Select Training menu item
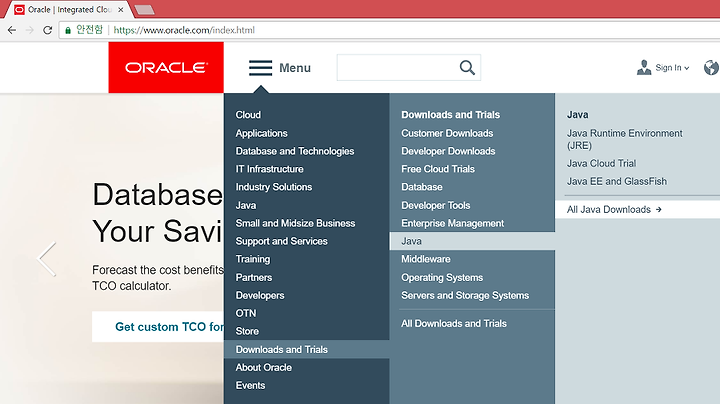This screenshot has width=720, height=404. coord(253,259)
